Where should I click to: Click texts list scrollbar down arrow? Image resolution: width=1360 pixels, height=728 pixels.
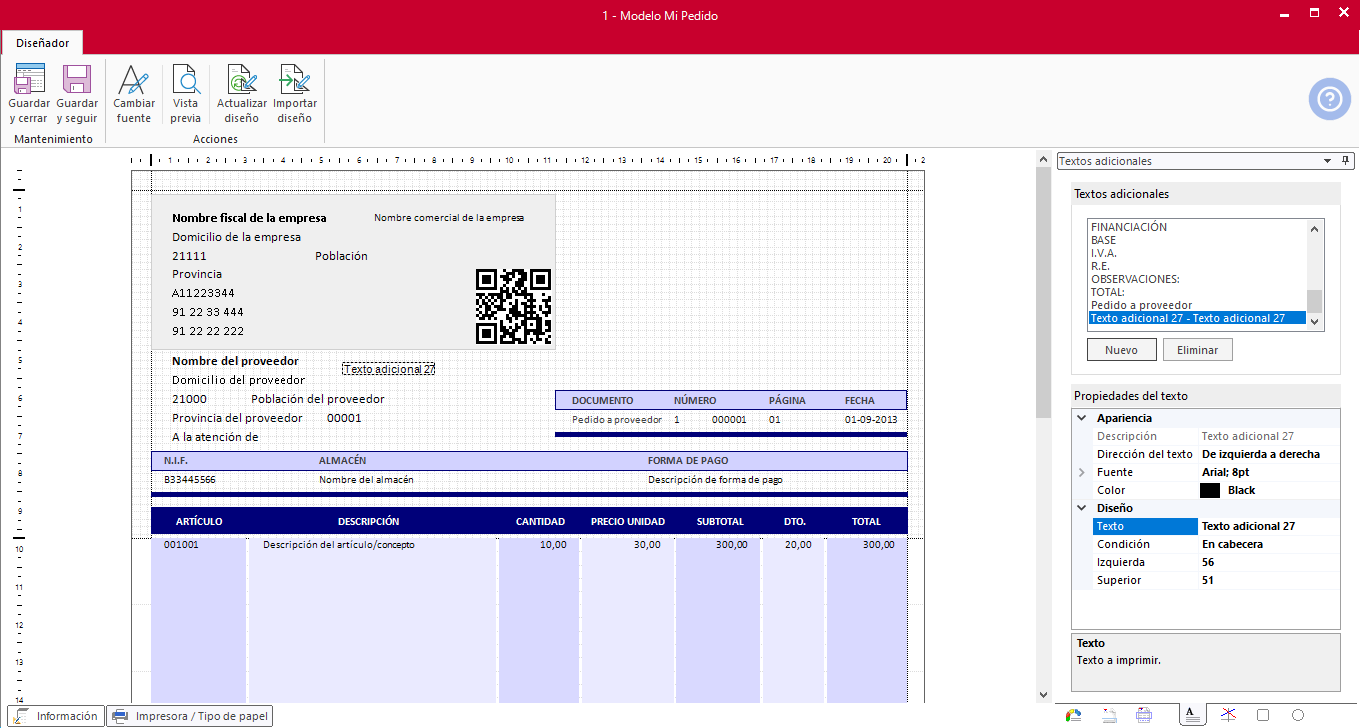[1315, 322]
